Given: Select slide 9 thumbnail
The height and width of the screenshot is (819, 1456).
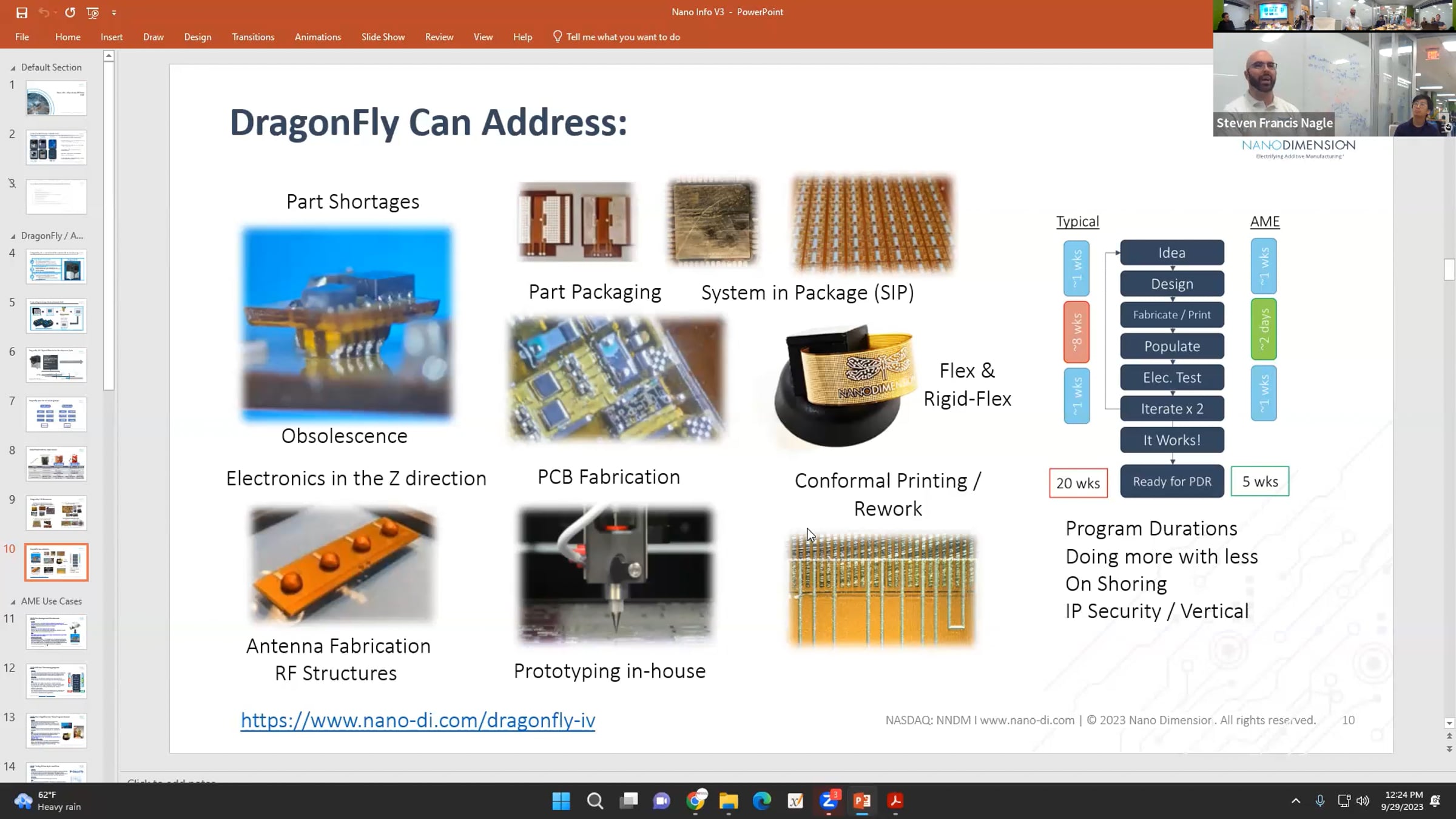Looking at the screenshot, I should 56,513.
